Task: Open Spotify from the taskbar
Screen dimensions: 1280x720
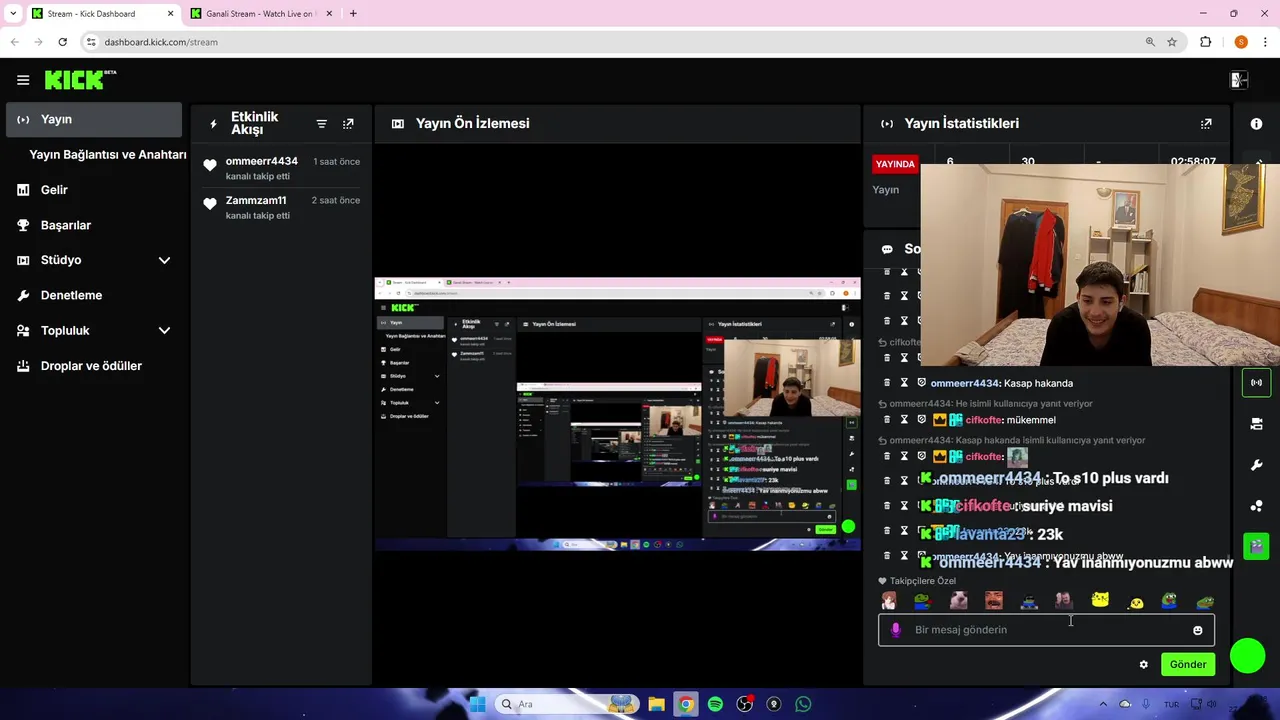Action: click(x=715, y=704)
